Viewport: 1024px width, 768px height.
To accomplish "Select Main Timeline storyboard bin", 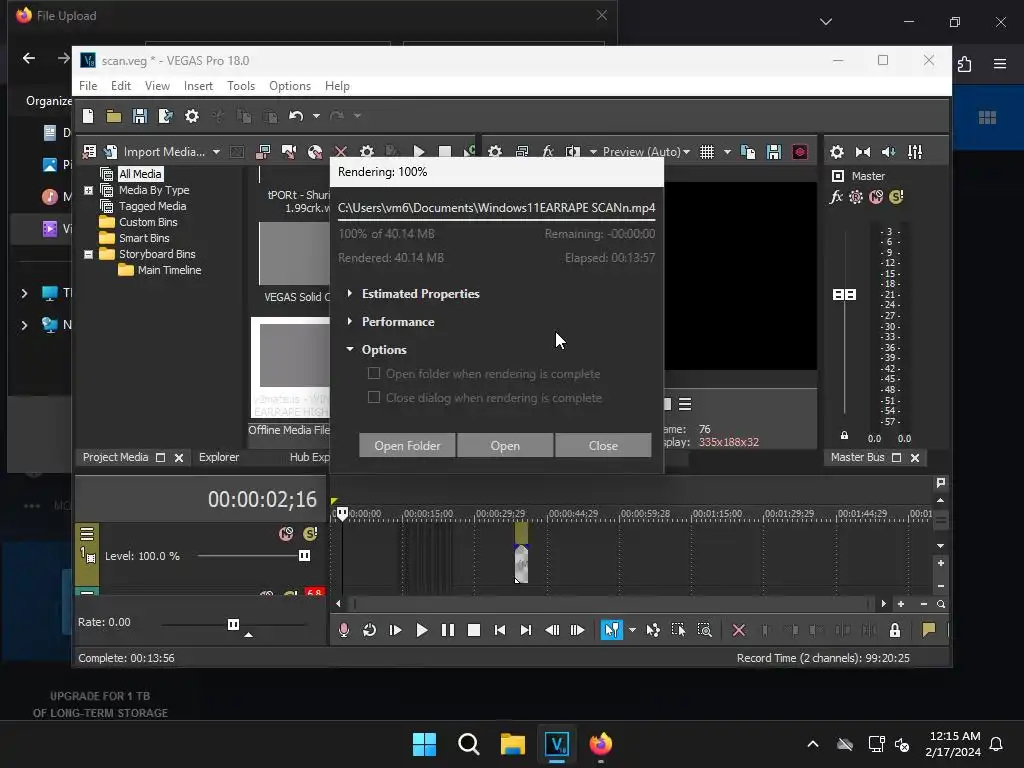I will click(169, 270).
